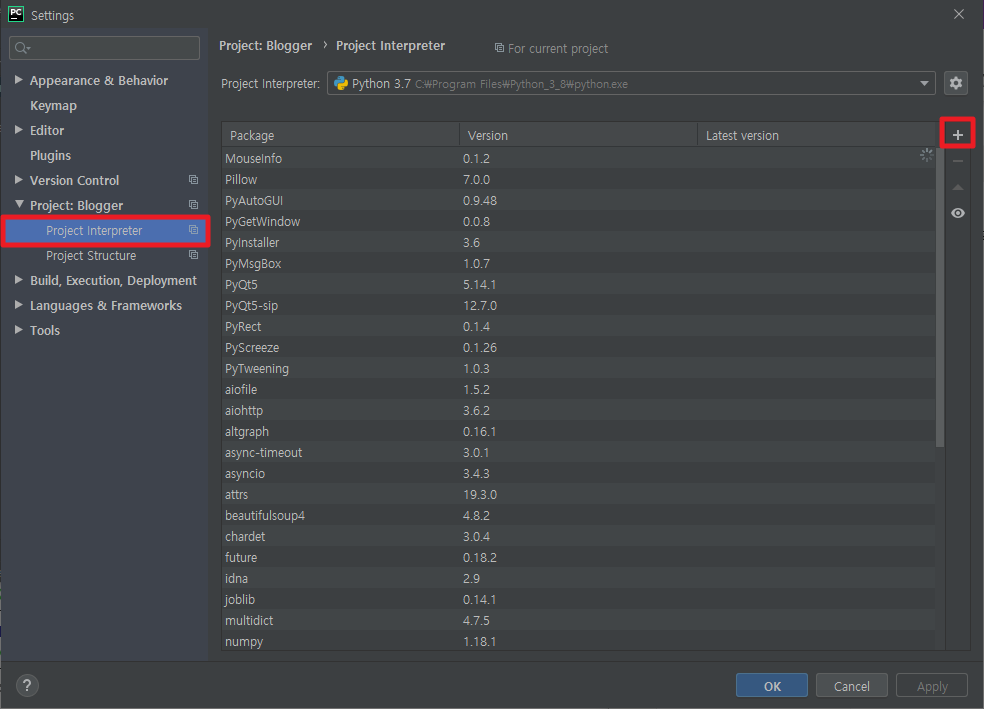
Task: Select the async-timeout package row
Action: (x=579, y=453)
